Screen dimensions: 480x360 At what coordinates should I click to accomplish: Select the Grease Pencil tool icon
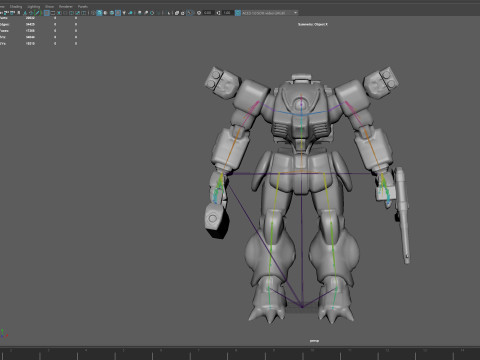(37, 13)
